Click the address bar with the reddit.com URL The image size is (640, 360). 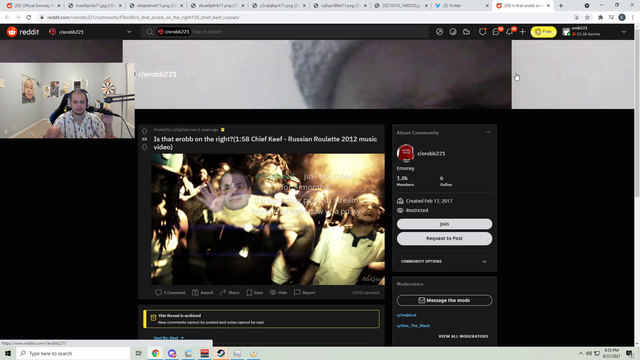coord(302,18)
